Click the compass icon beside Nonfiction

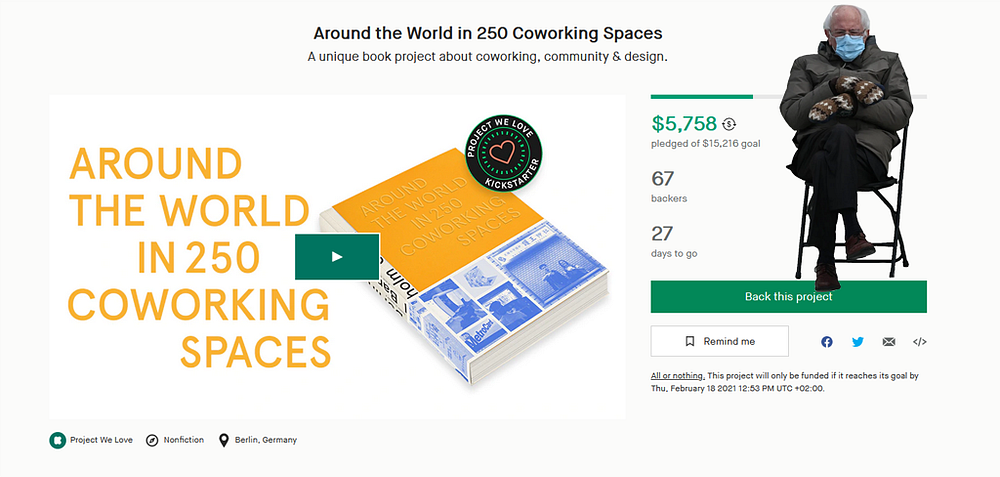coord(152,440)
